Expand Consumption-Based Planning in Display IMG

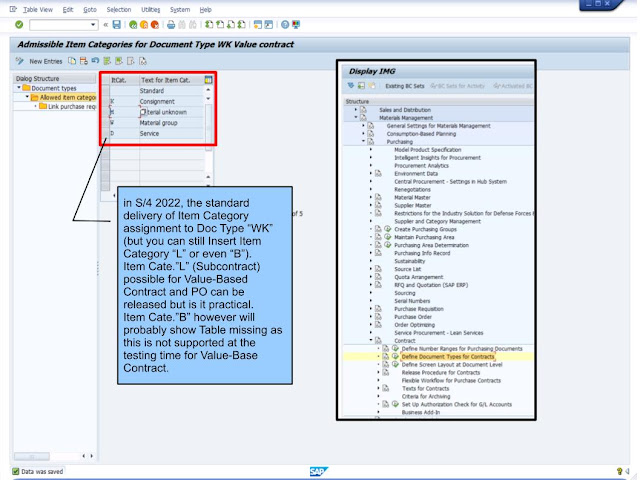click(363, 133)
